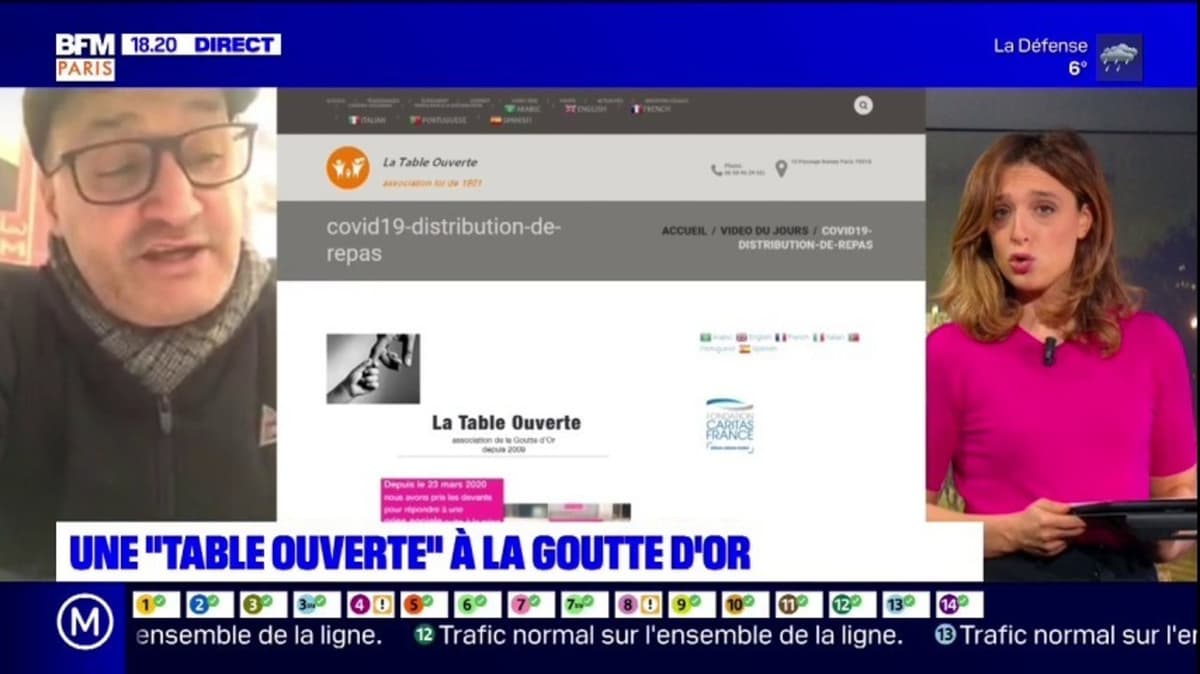Click the pink 'Depuis le 23 mars 2020' box
Screen dimensions: 1200x674
[441, 499]
